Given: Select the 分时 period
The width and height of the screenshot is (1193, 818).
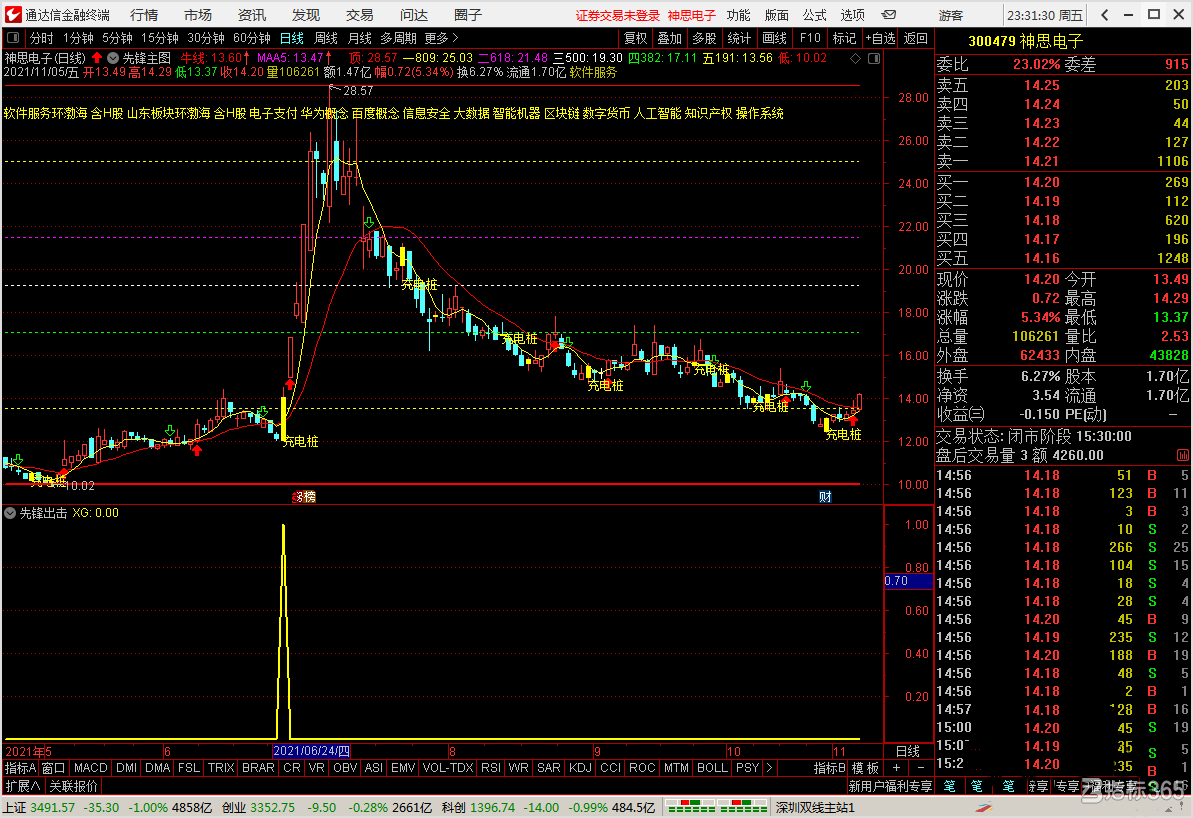Looking at the screenshot, I should [41, 38].
